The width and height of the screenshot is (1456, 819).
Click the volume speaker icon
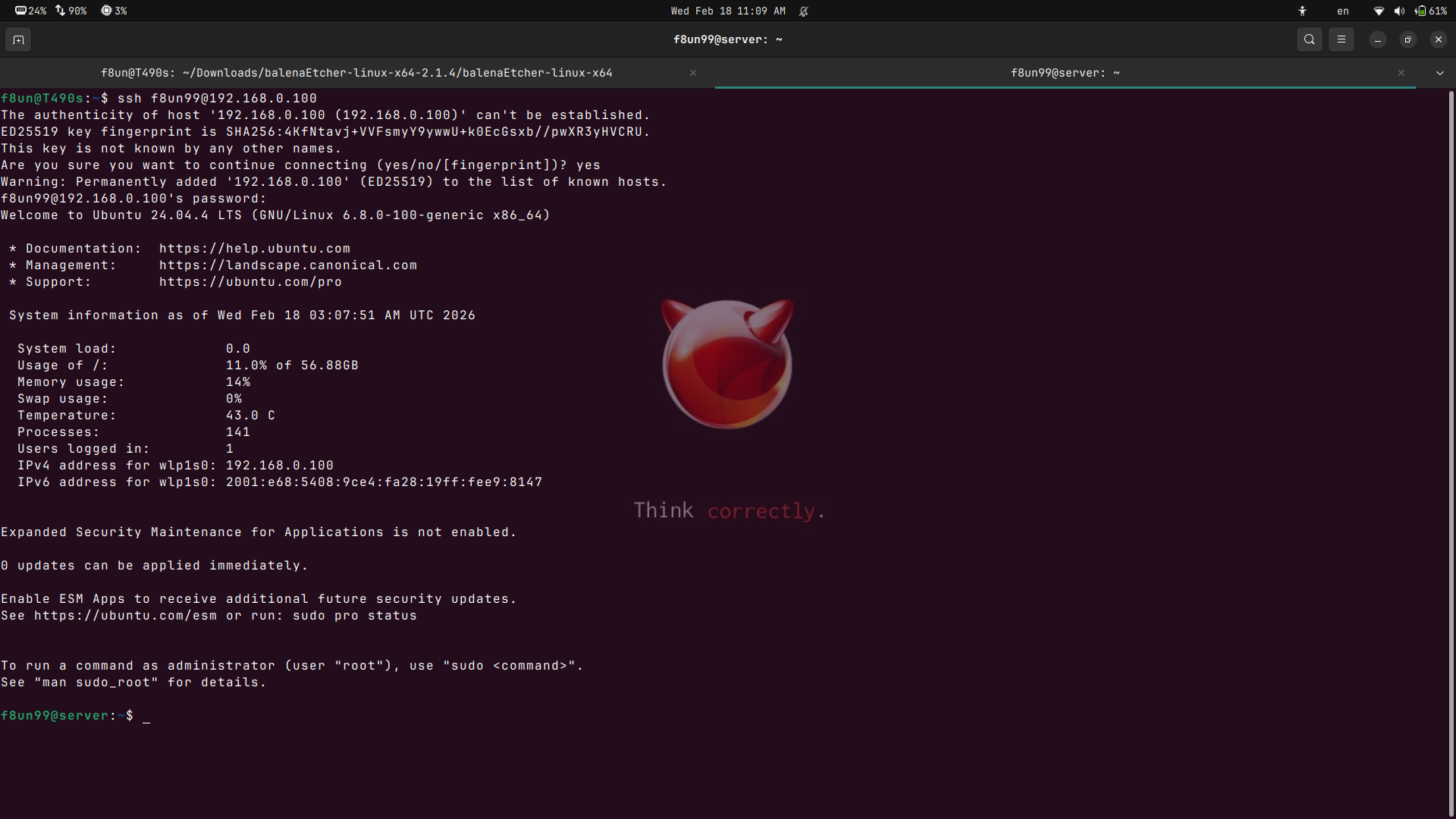point(1399,11)
